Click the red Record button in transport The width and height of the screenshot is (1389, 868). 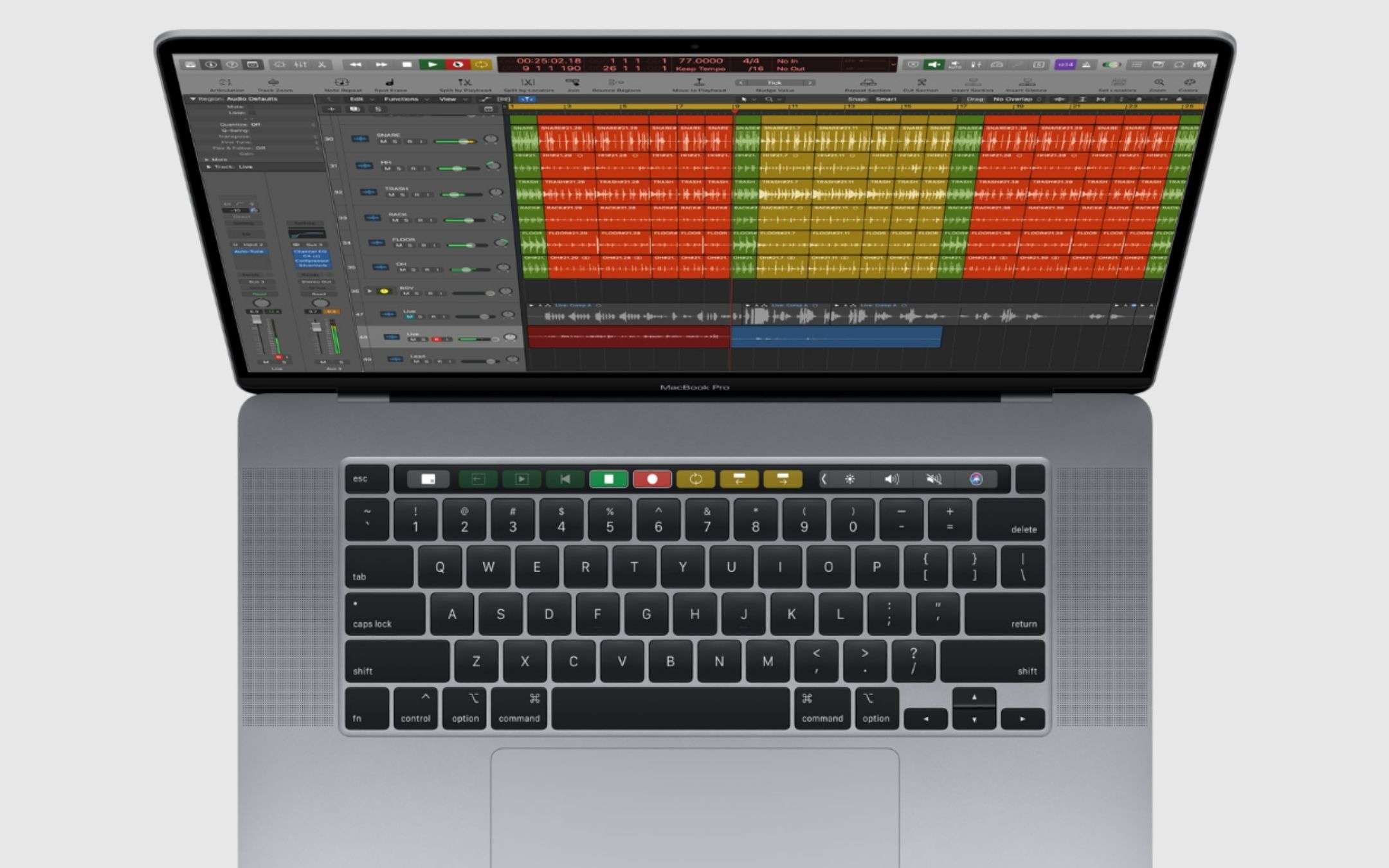click(457, 64)
